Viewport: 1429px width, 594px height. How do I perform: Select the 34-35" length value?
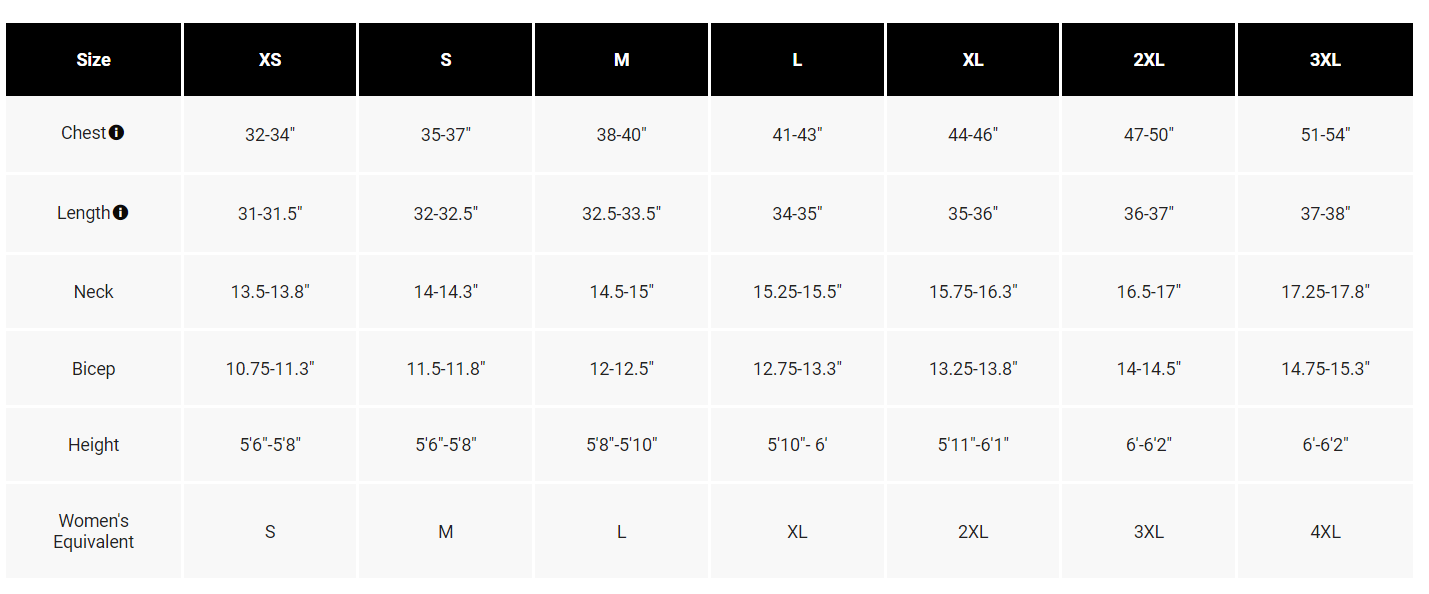coord(797,214)
